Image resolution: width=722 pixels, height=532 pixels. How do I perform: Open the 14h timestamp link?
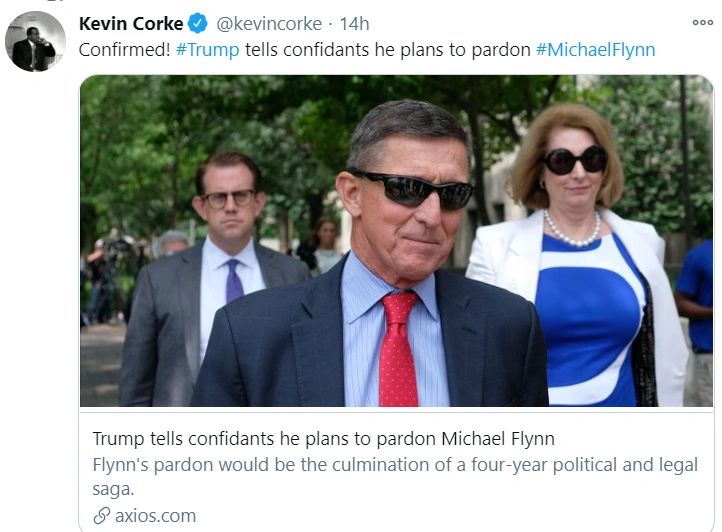pos(354,23)
